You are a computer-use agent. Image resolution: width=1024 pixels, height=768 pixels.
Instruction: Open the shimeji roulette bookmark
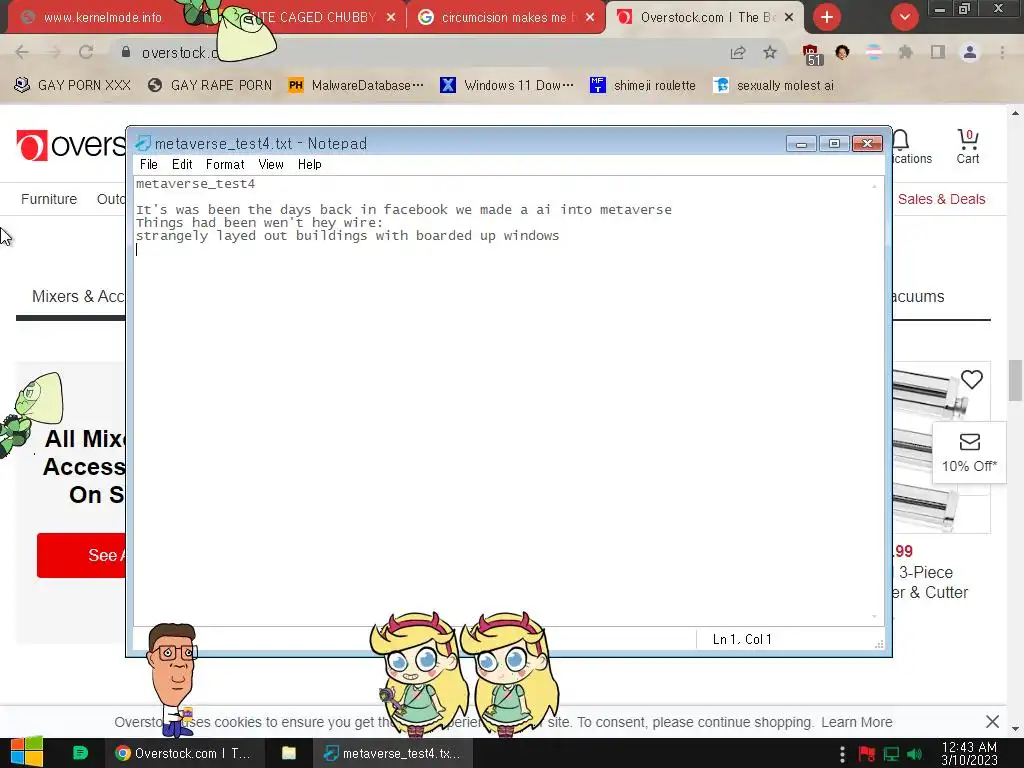(x=643, y=85)
